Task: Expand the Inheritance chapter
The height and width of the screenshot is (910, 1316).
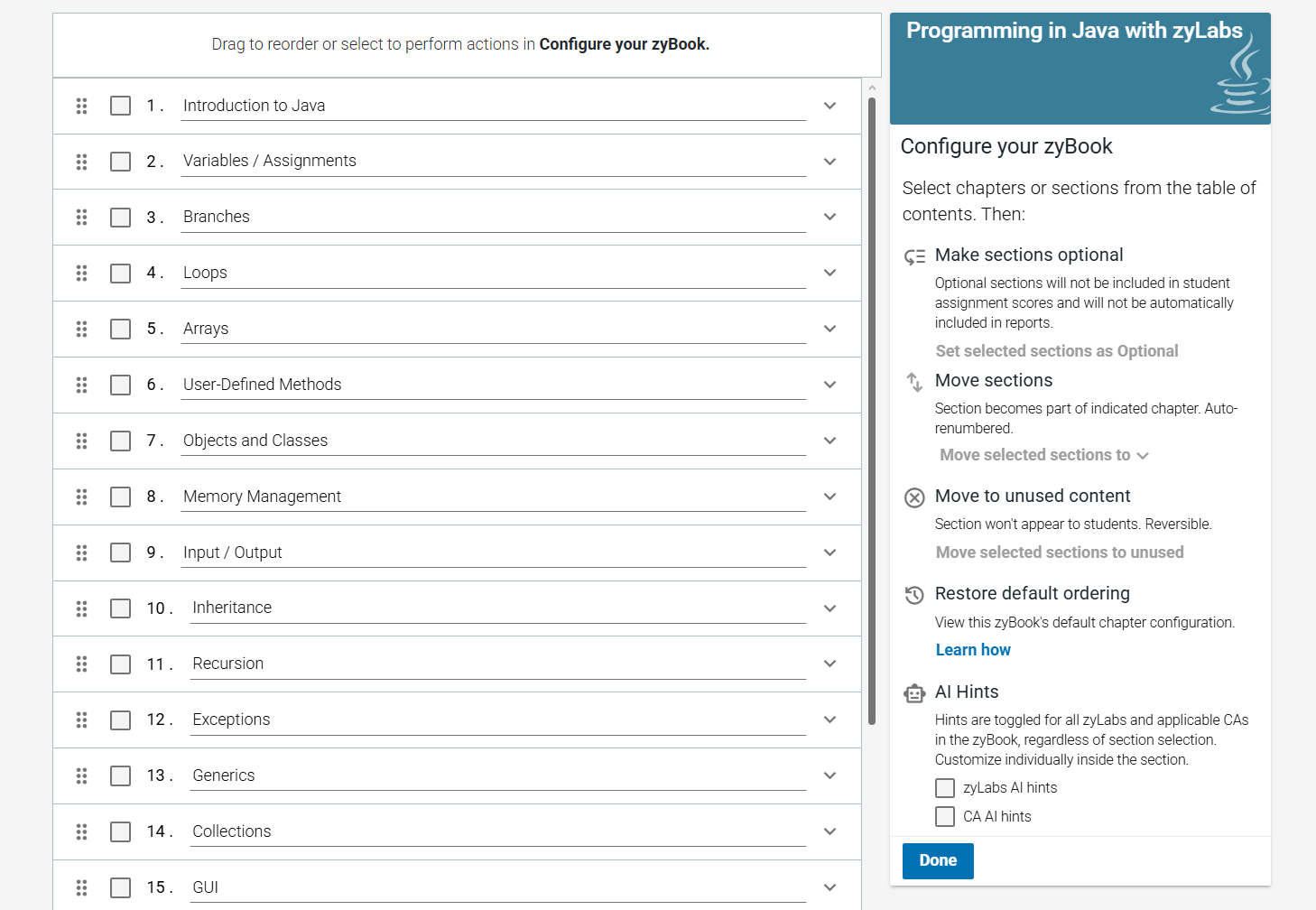Action: (830, 608)
